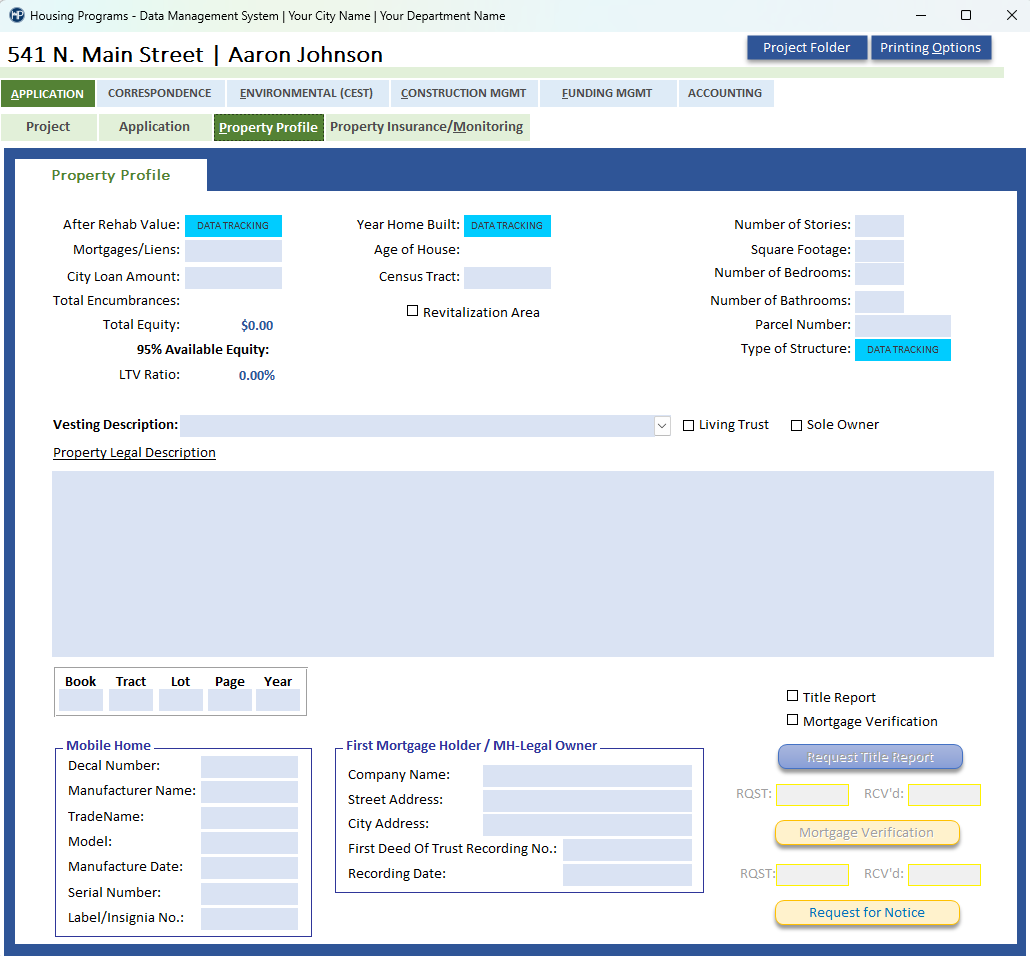Check the Title Report checkbox
Screen dimensions: 1030x956
[x=793, y=696]
